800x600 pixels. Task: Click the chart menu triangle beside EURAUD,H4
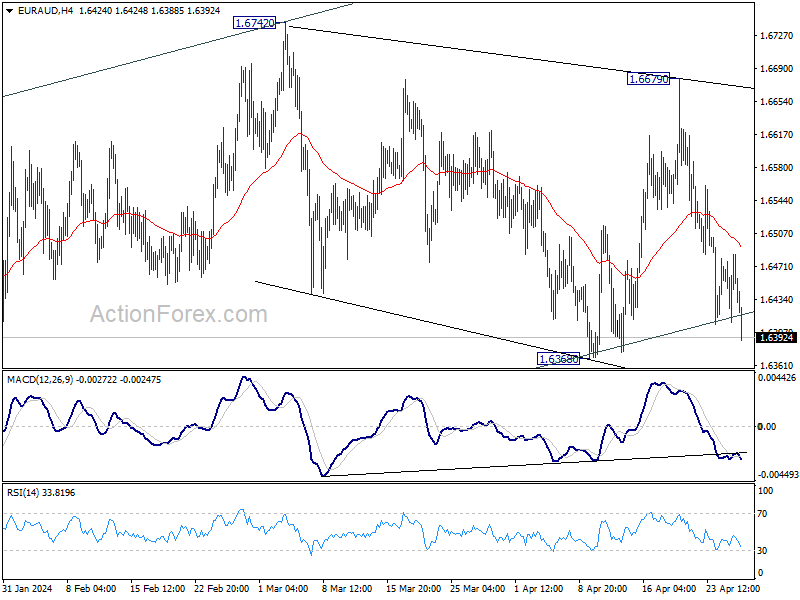pyautogui.click(x=10, y=10)
